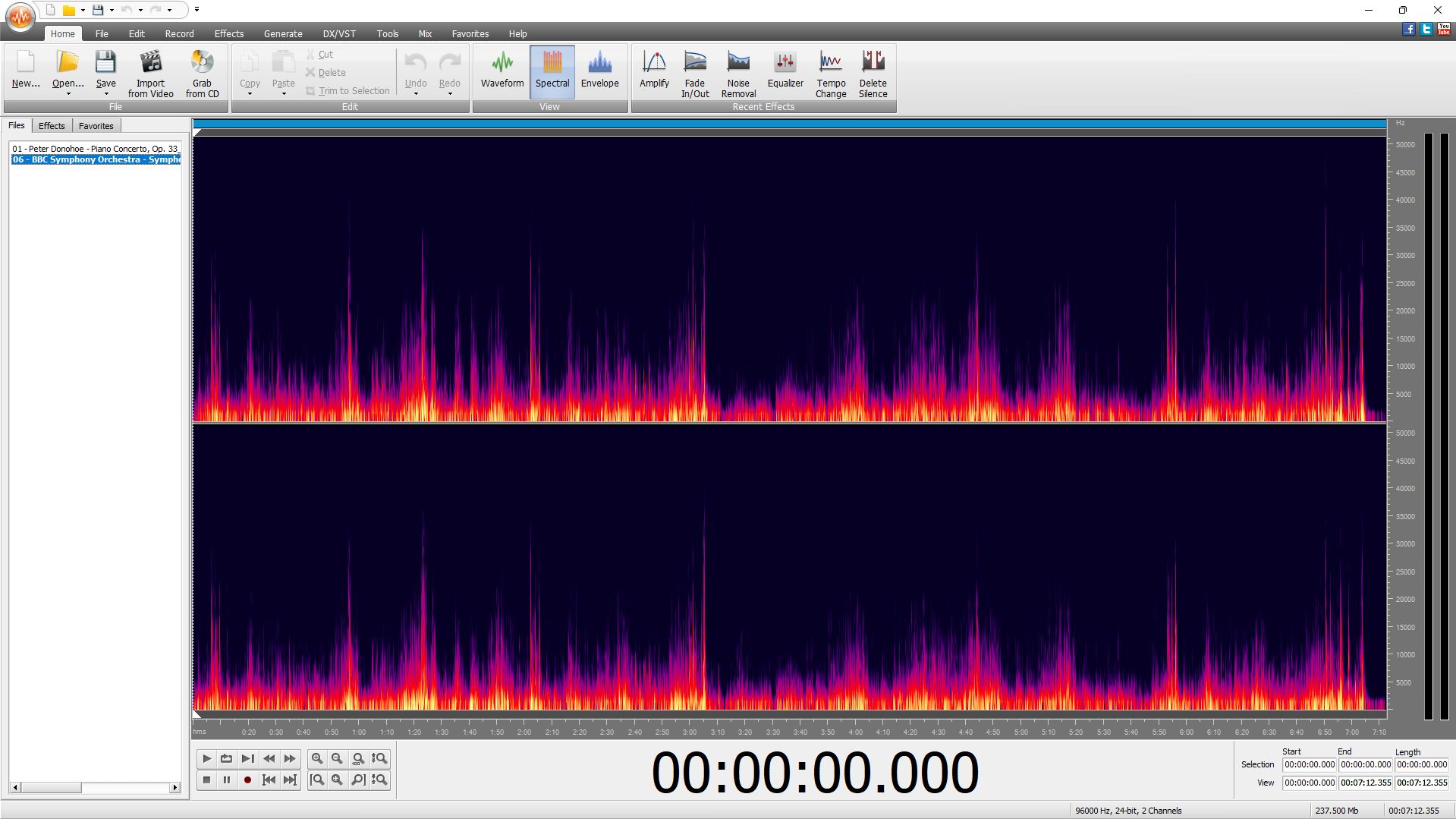Select the 01 - Peter Donohoe file
Viewport: 1456px width, 819px height.
pyautogui.click(x=95, y=149)
